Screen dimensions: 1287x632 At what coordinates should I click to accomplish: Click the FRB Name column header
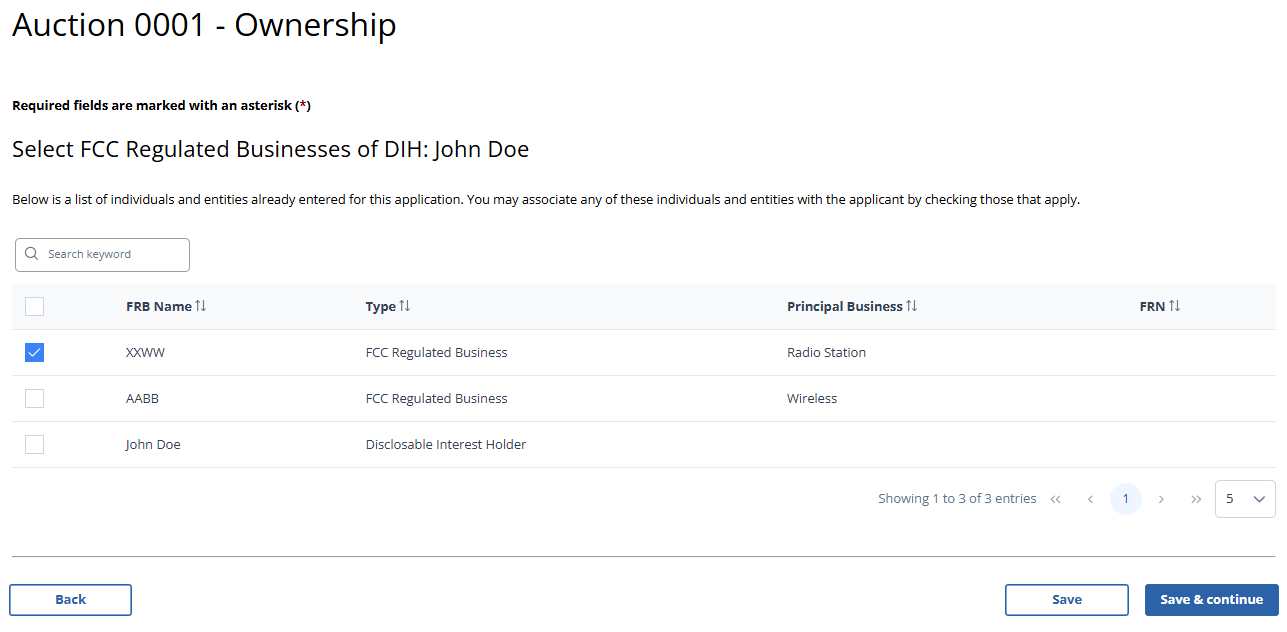click(158, 307)
